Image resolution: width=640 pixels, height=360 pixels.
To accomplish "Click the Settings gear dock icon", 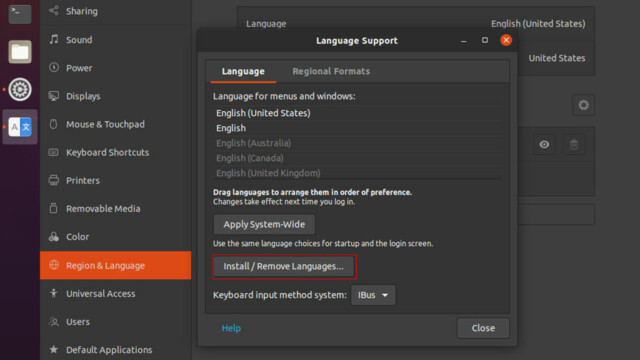I will (20, 89).
